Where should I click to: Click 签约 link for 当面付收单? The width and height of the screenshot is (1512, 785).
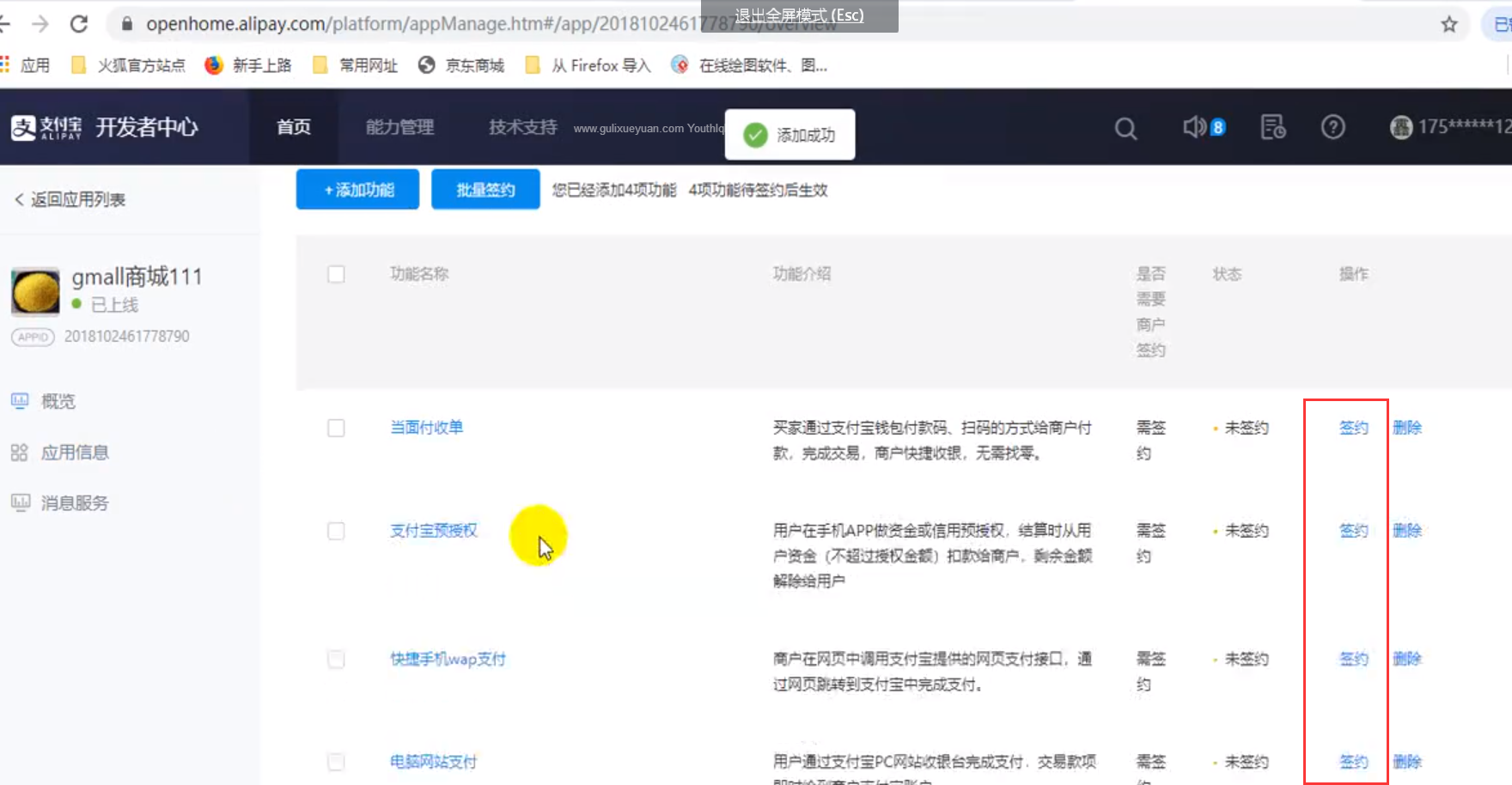tap(1353, 428)
